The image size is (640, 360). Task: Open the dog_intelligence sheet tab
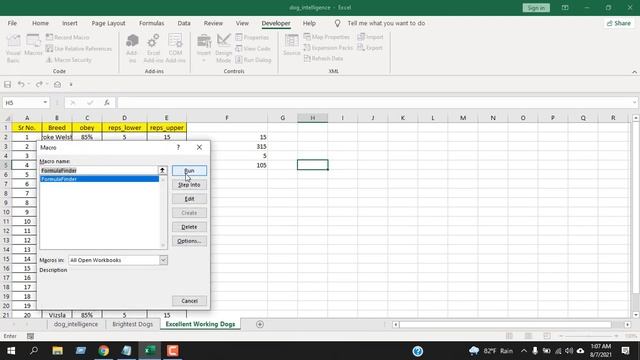[x=76, y=324]
